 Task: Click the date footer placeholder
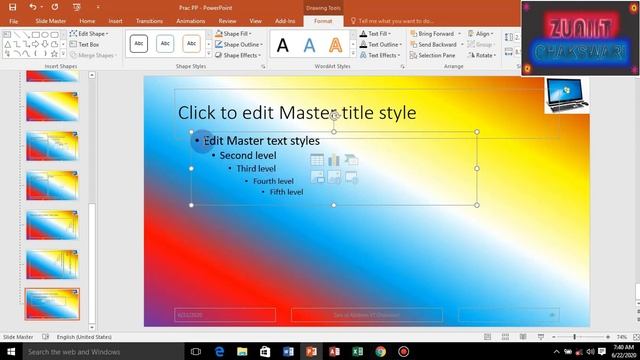(225, 315)
